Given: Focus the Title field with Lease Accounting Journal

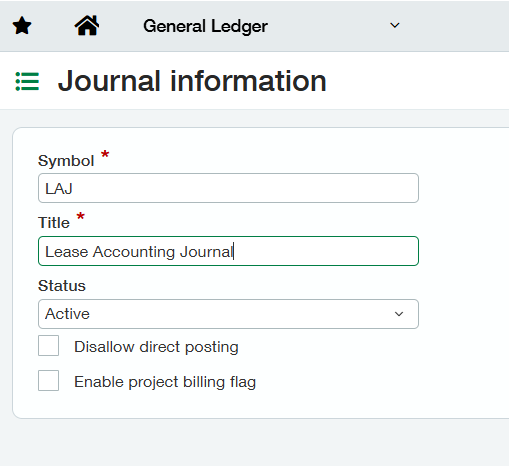Looking at the screenshot, I should pos(228,251).
